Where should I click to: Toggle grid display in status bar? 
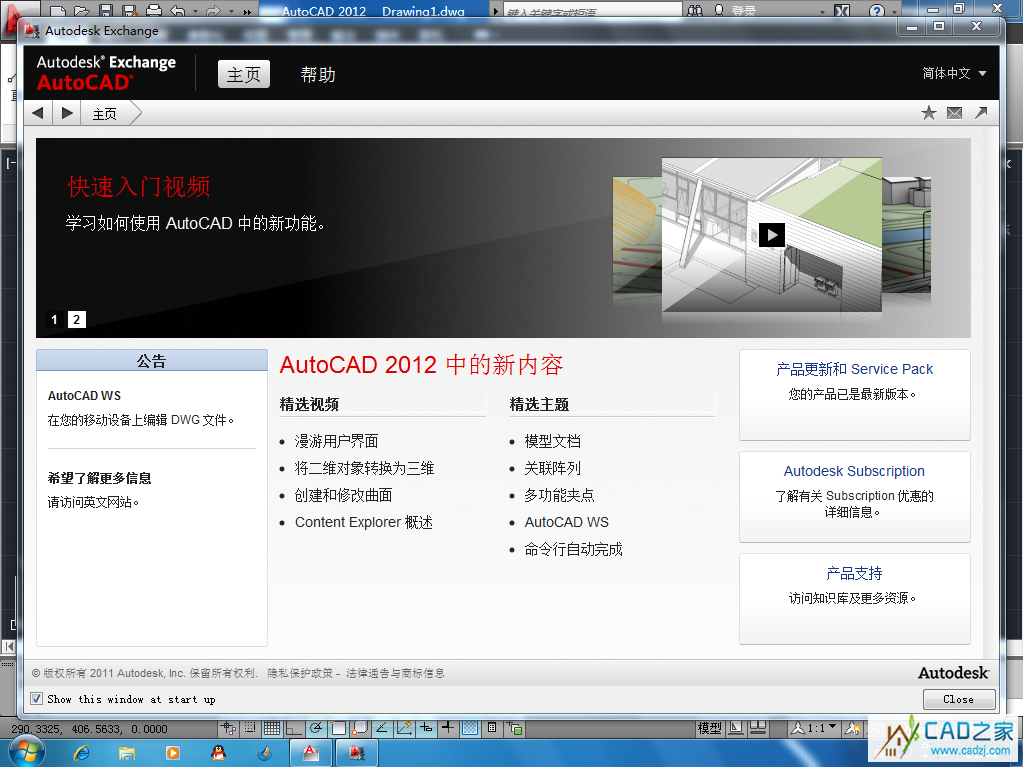tap(271, 728)
